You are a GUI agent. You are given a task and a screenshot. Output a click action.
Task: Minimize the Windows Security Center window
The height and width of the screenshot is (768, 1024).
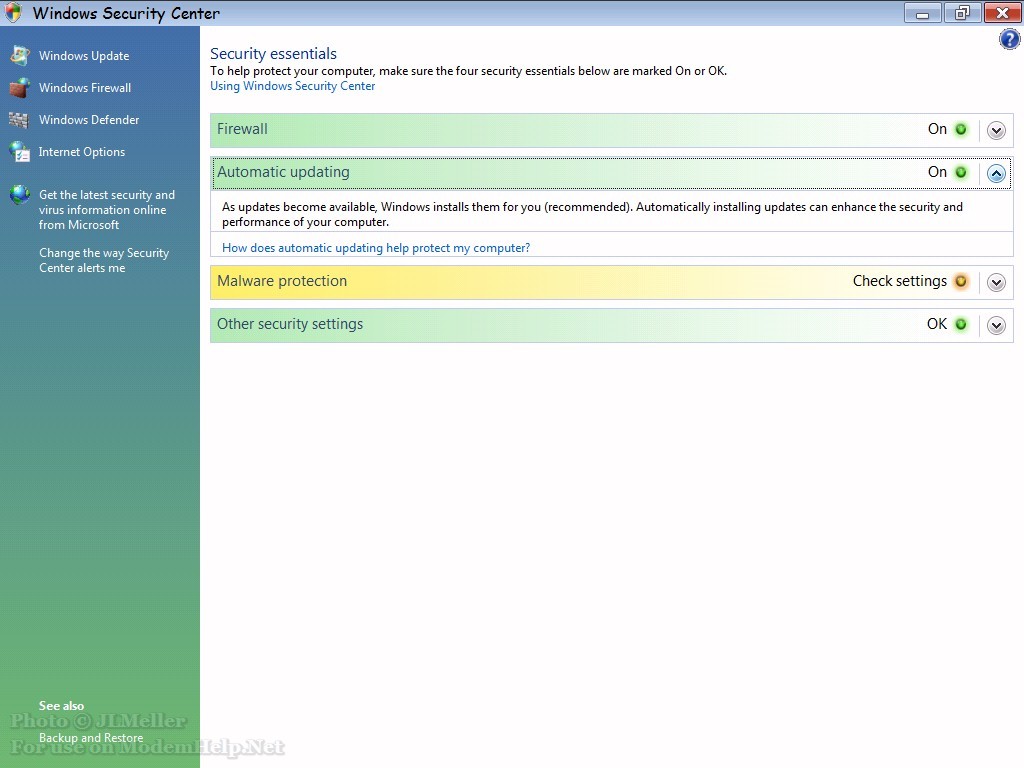coord(922,13)
